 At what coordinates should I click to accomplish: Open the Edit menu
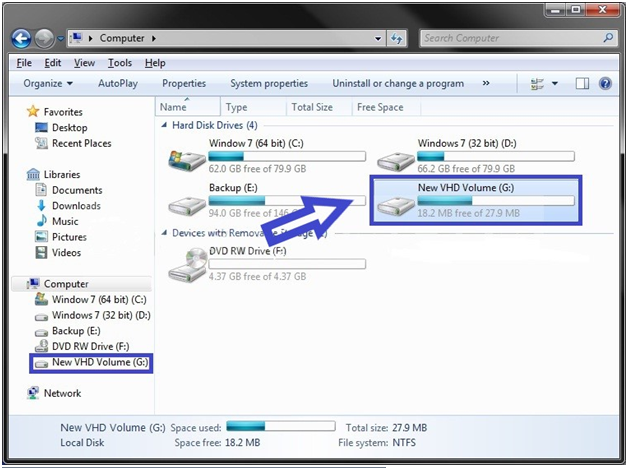[x=52, y=63]
